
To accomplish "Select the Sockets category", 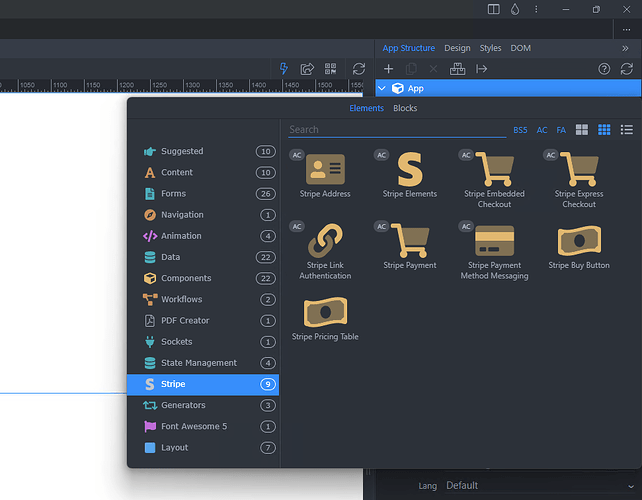I will click(203, 342).
